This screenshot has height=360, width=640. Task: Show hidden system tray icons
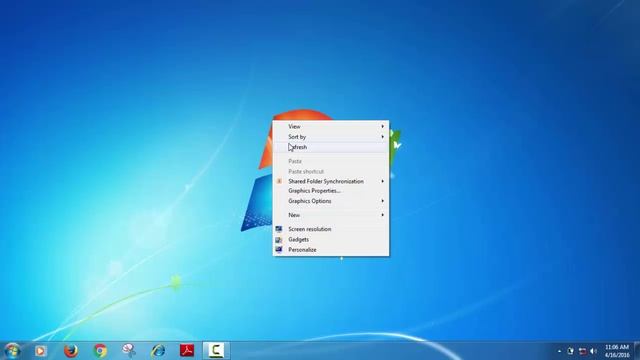point(559,351)
